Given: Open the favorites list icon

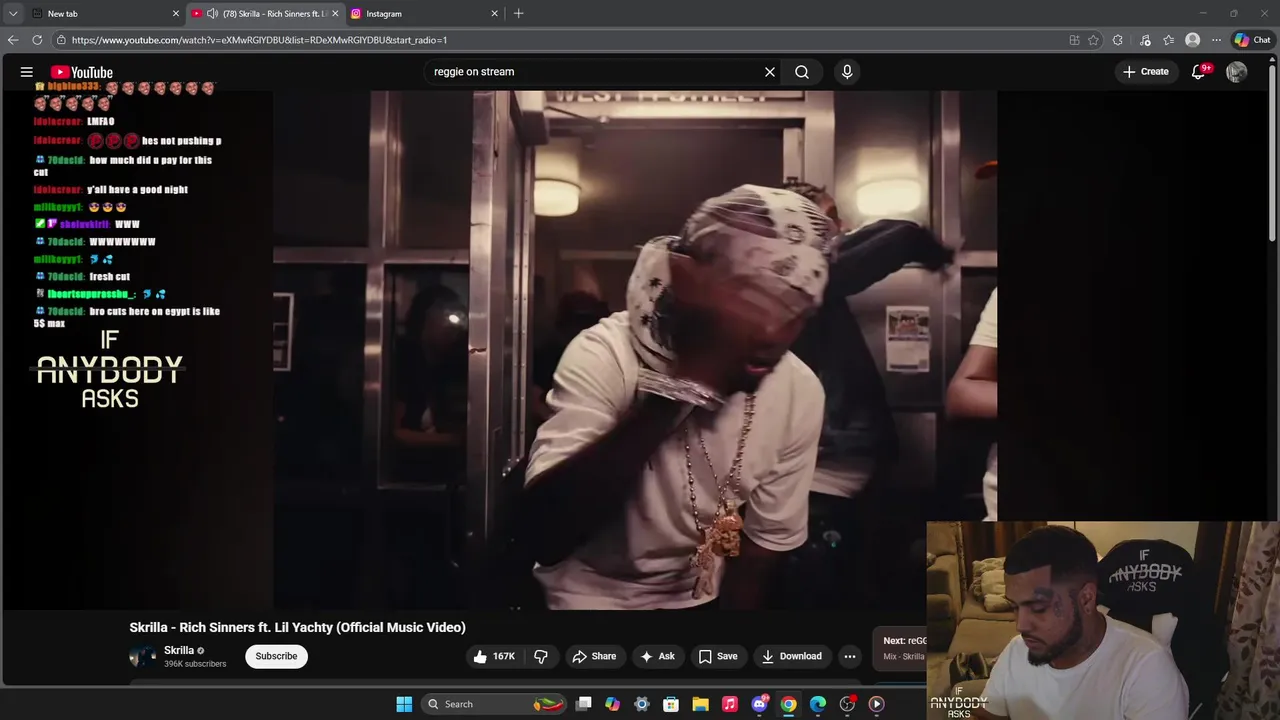Looking at the screenshot, I should point(1168,40).
